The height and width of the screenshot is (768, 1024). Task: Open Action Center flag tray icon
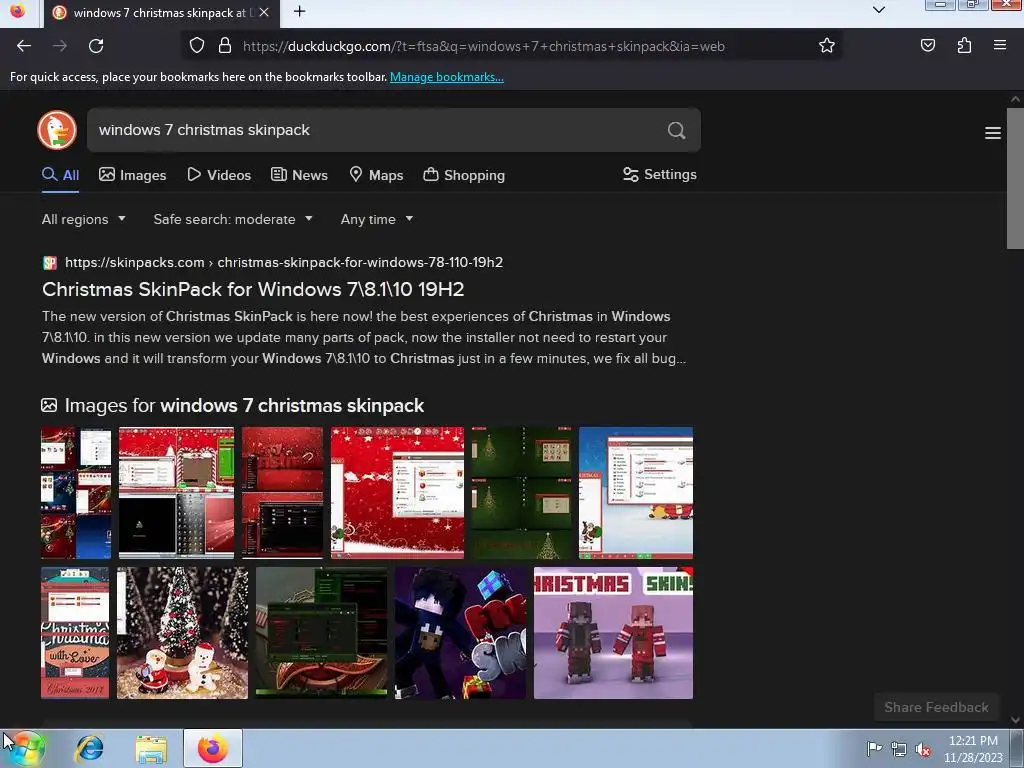click(x=874, y=748)
